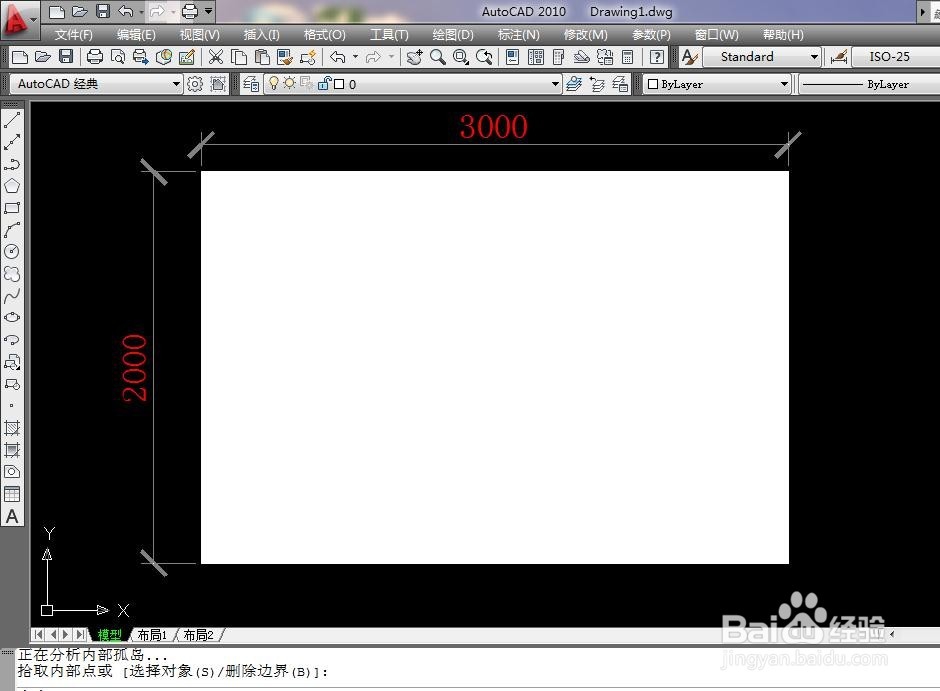Open the Layer Properties Manager icon
This screenshot has width=940, height=691.
251,84
